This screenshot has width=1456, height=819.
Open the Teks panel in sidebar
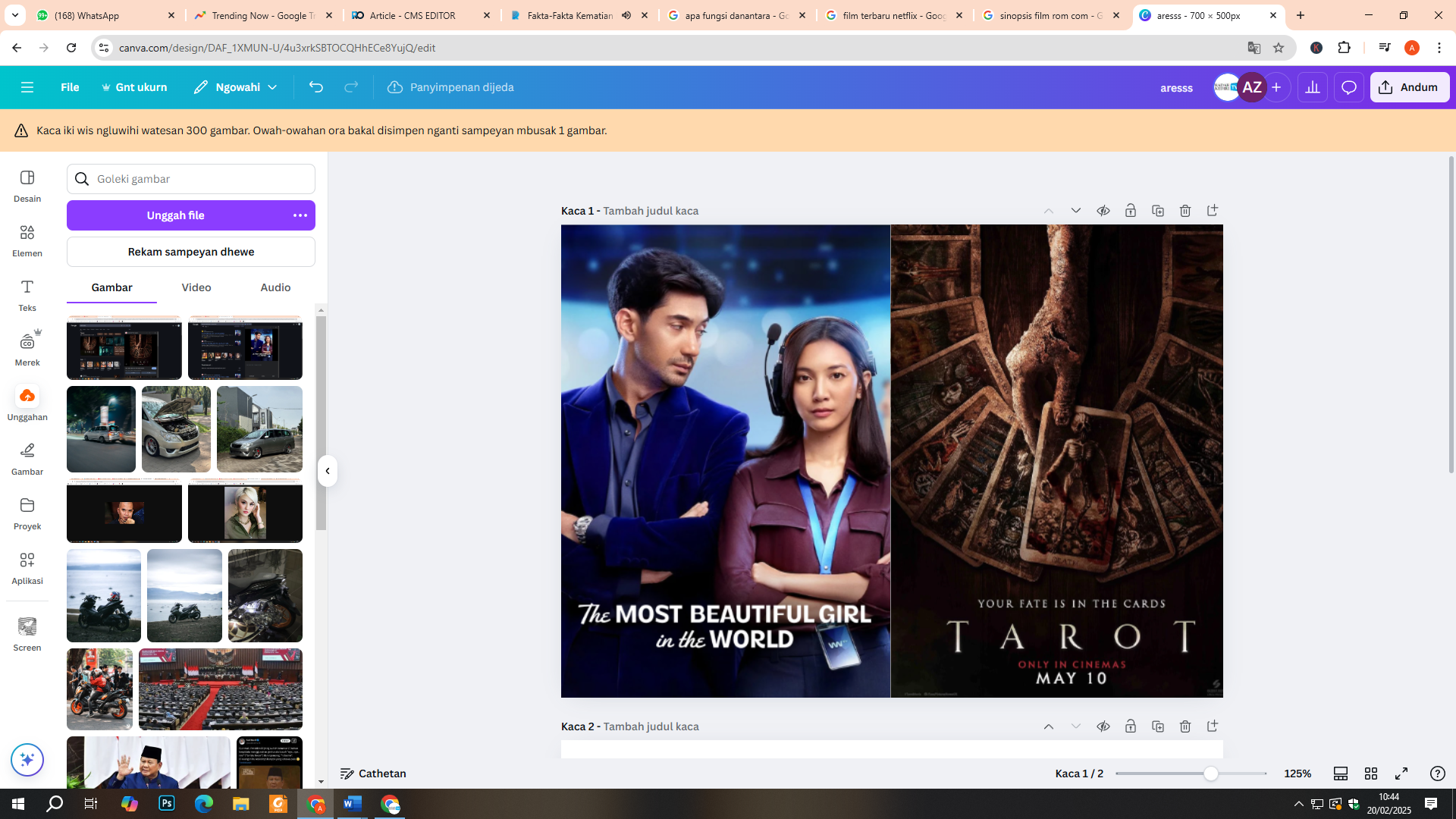point(27,294)
